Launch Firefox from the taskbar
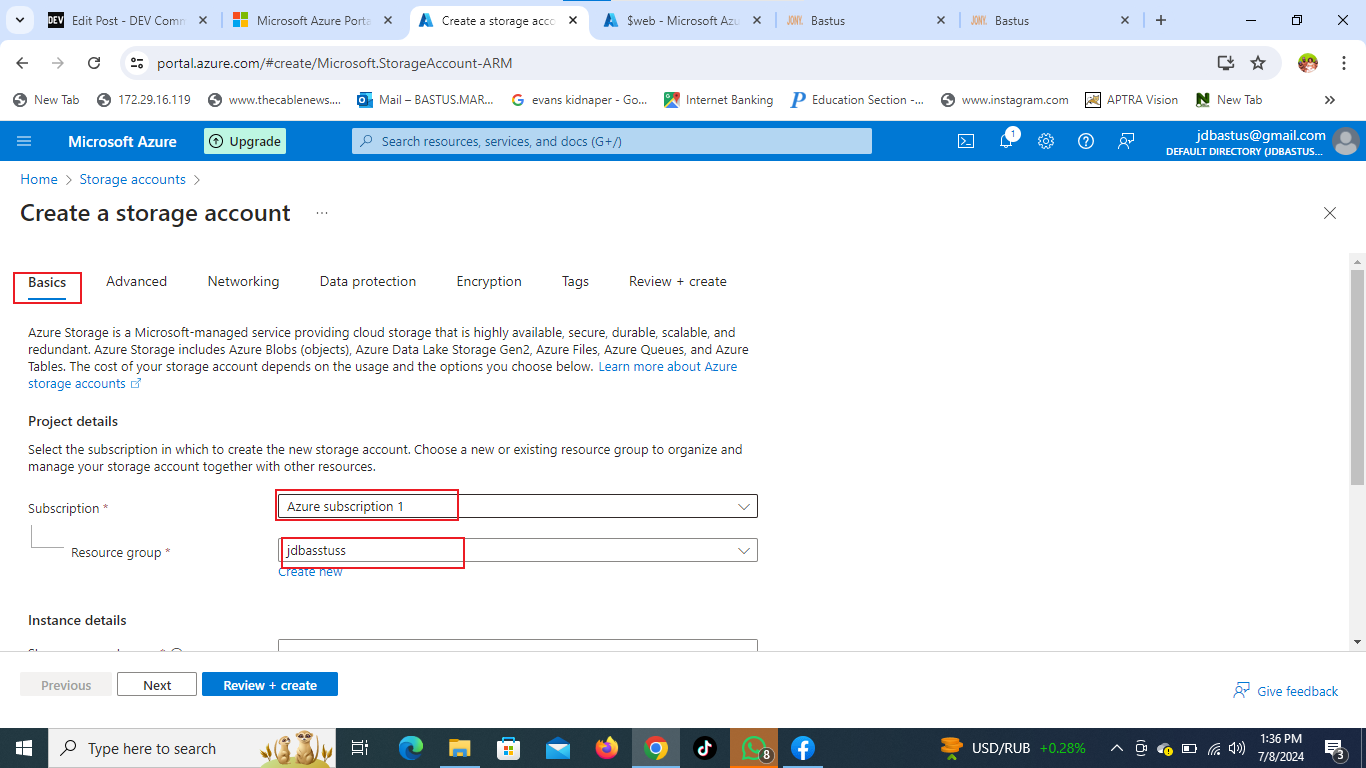 pyautogui.click(x=606, y=748)
